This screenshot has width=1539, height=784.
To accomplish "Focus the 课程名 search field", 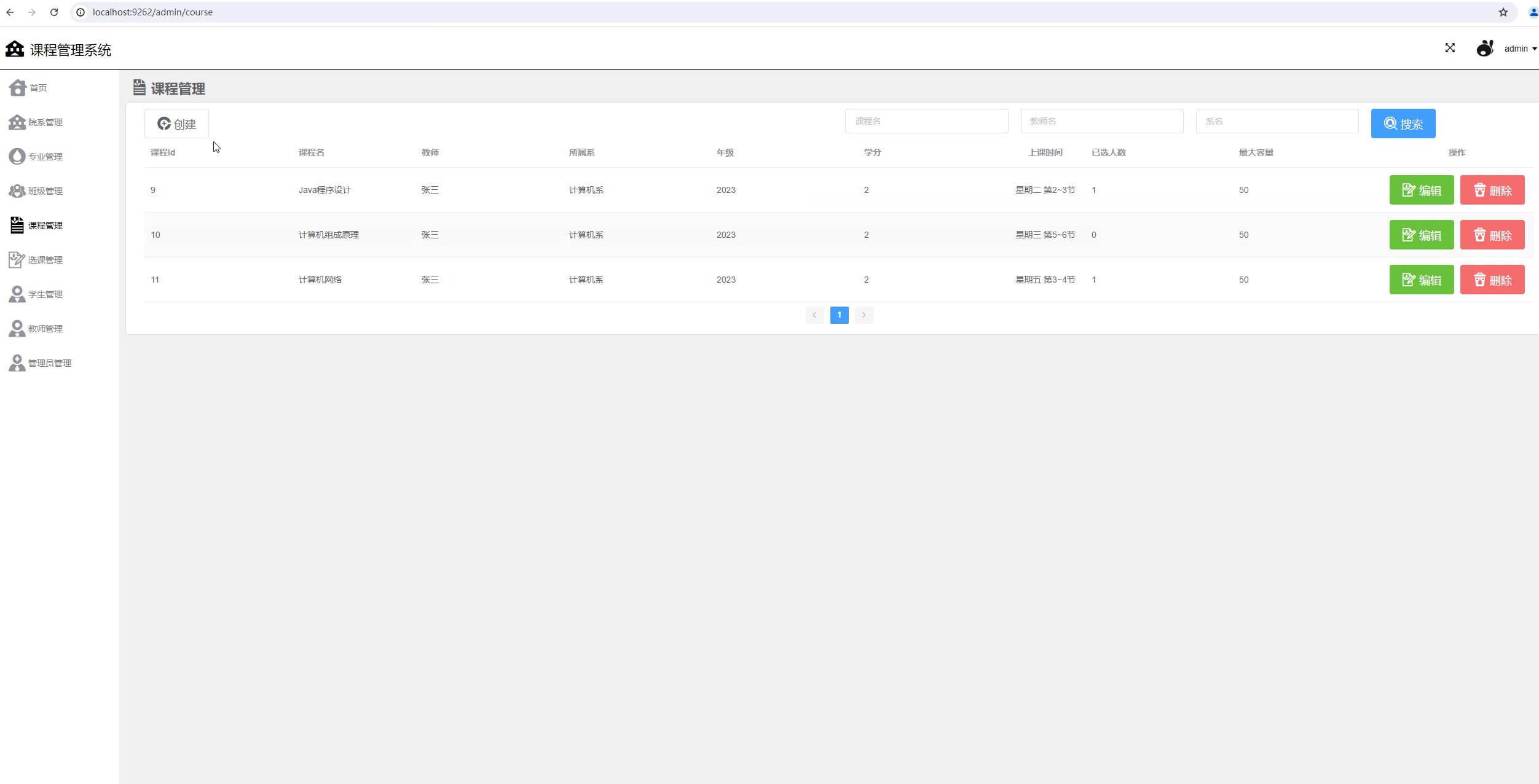I will click(926, 121).
